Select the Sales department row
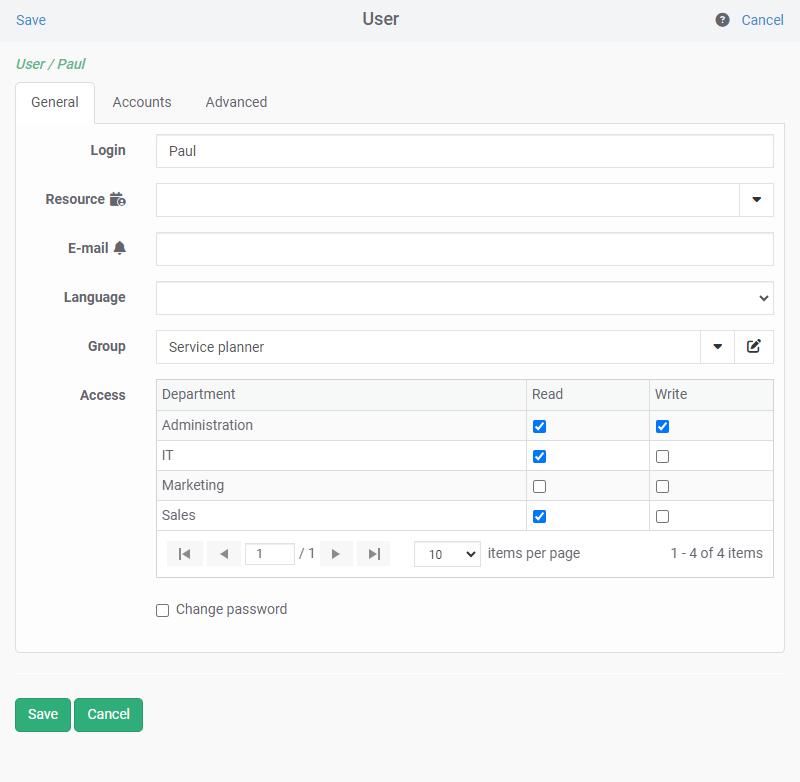Screen dimensions: 800x782 465,516
